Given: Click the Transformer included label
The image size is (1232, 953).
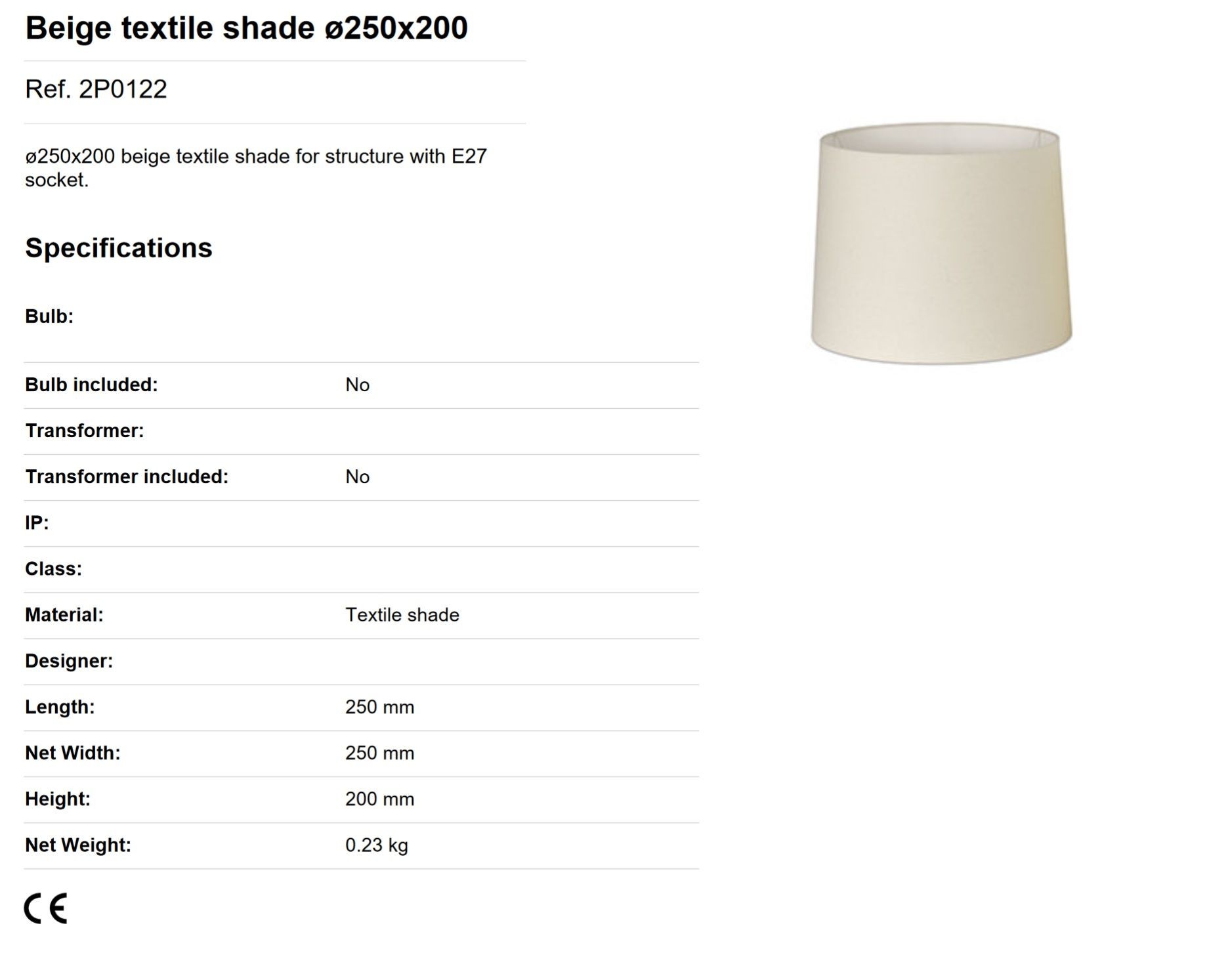Looking at the screenshot, I should click(x=127, y=477).
